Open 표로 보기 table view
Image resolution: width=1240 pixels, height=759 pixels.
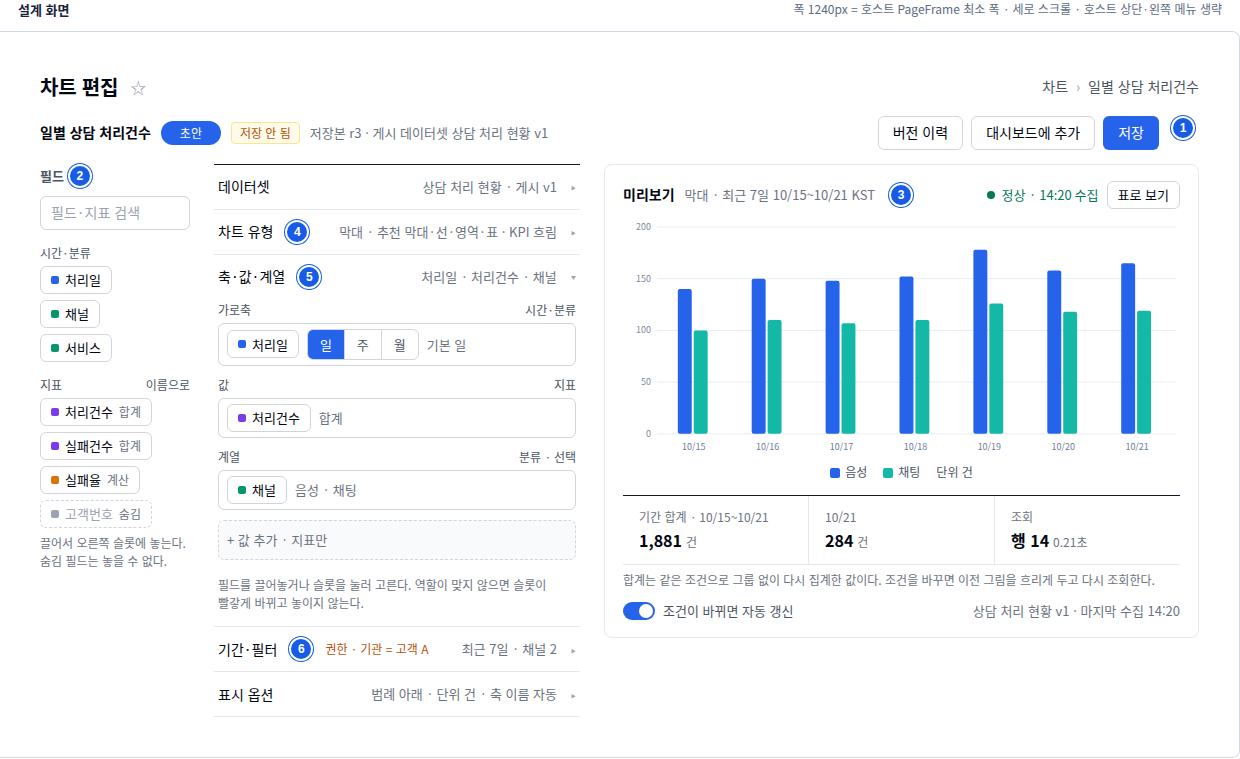point(1143,195)
